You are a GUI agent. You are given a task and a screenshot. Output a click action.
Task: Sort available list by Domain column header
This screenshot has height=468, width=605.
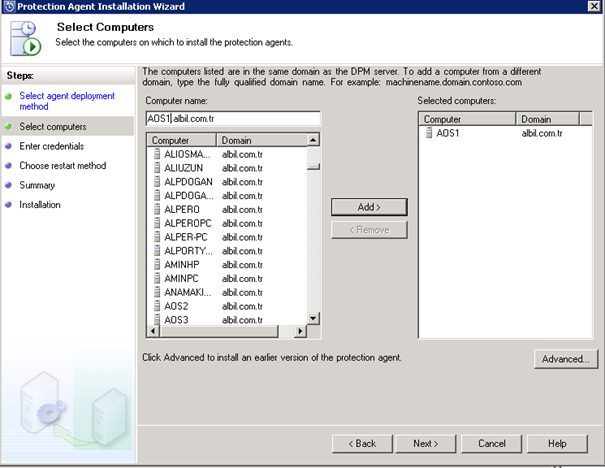pos(260,141)
